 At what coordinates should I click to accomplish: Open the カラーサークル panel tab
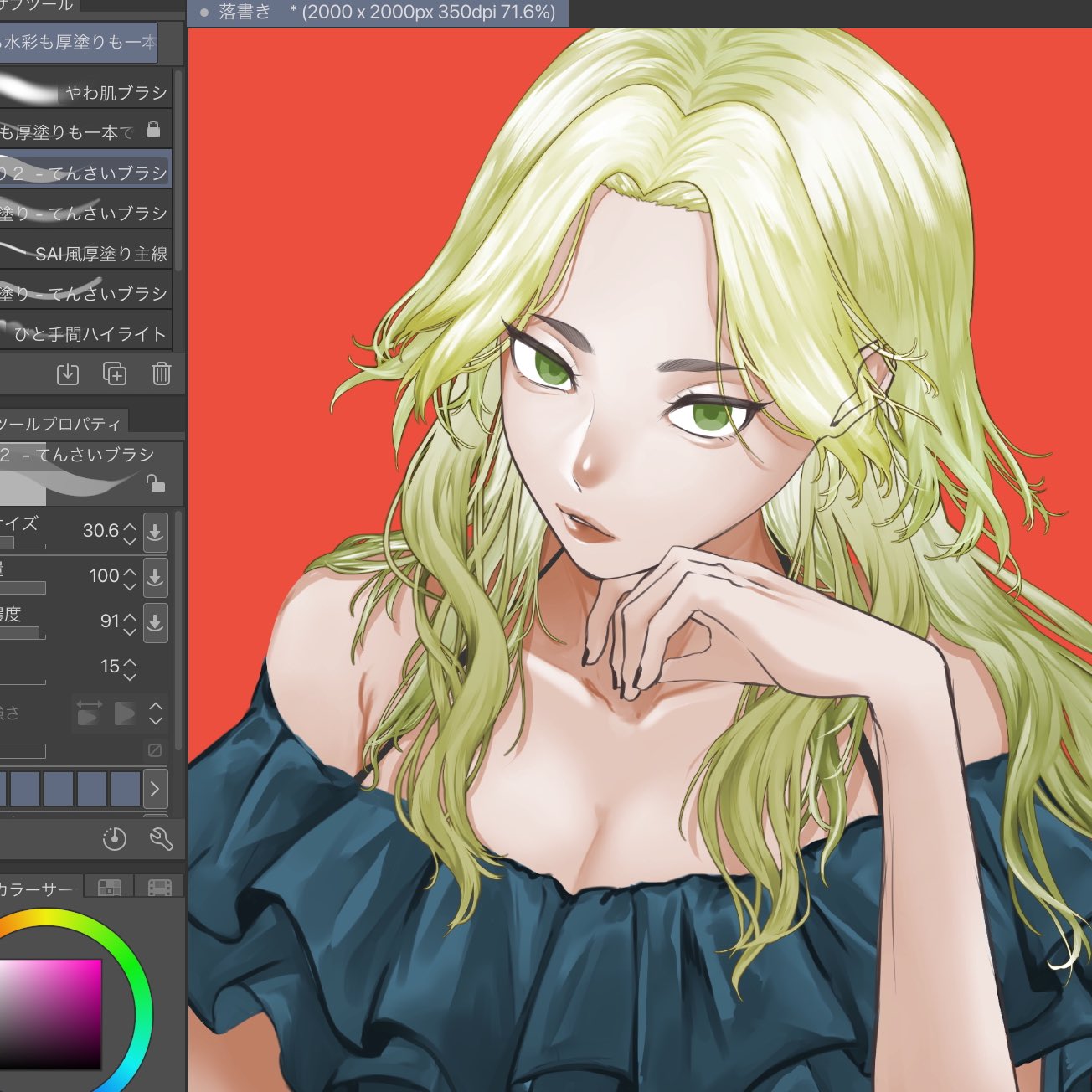click(39, 889)
